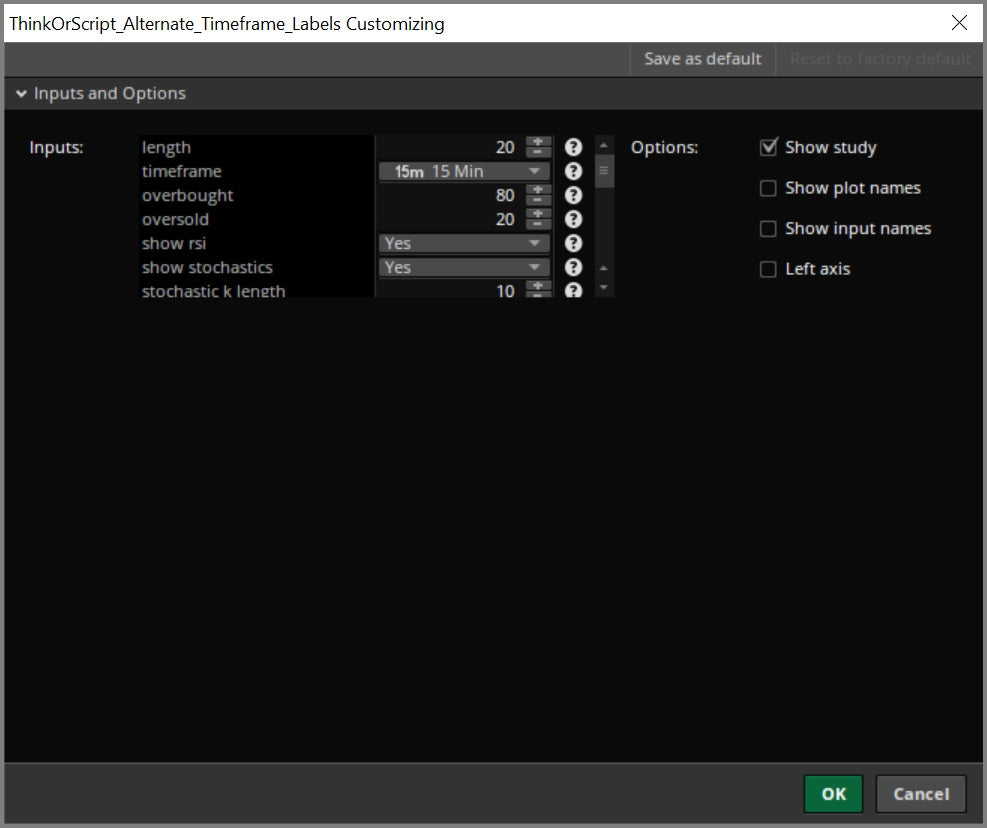
Task: Select the 'show rsi' input name
Action: pyautogui.click(x=174, y=243)
